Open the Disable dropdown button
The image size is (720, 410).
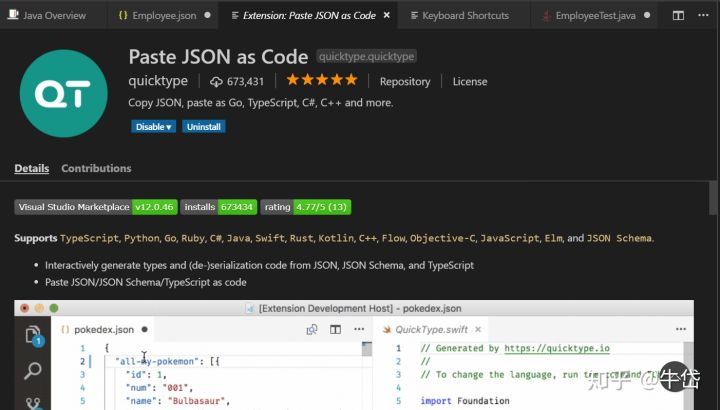[153, 127]
